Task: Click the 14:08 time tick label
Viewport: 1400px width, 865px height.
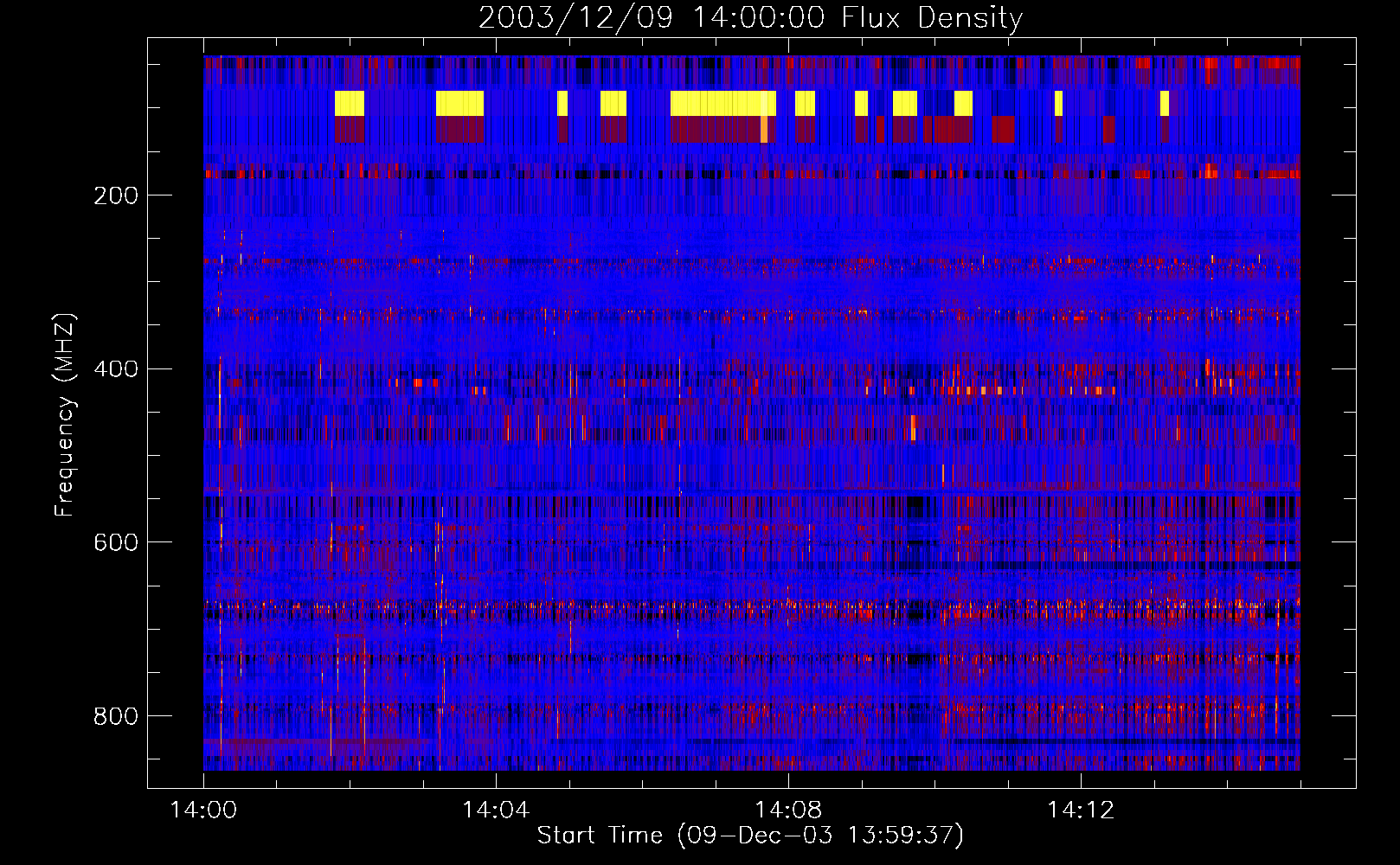Action: (788, 811)
